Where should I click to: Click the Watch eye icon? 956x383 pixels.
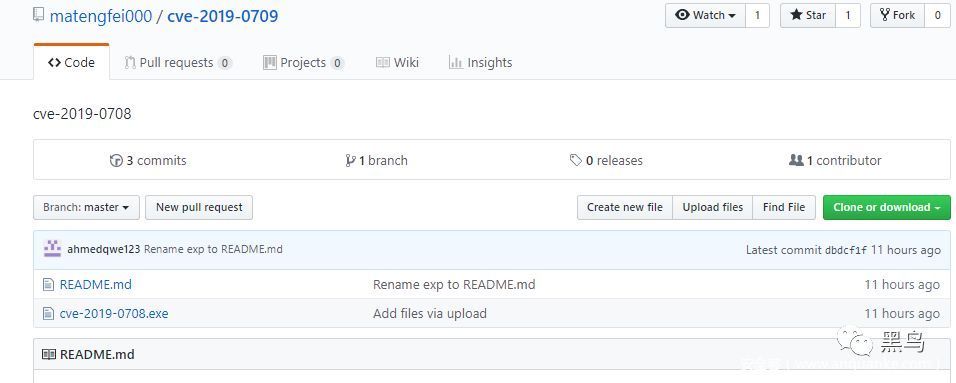point(682,15)
